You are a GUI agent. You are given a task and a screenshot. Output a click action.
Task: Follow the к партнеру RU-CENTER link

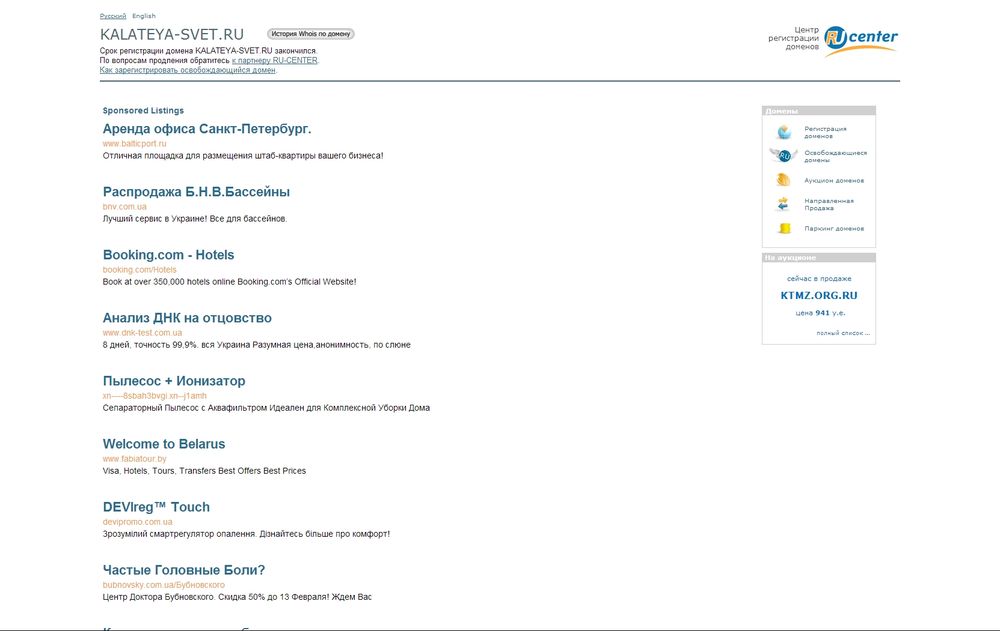tap(274, 61)
